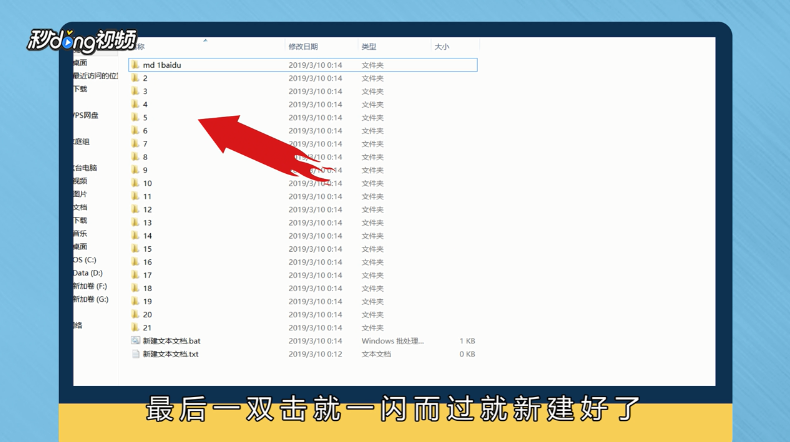790x442 pixels.
Task: Click the 0 KB size of txt file
Action: 467,354
